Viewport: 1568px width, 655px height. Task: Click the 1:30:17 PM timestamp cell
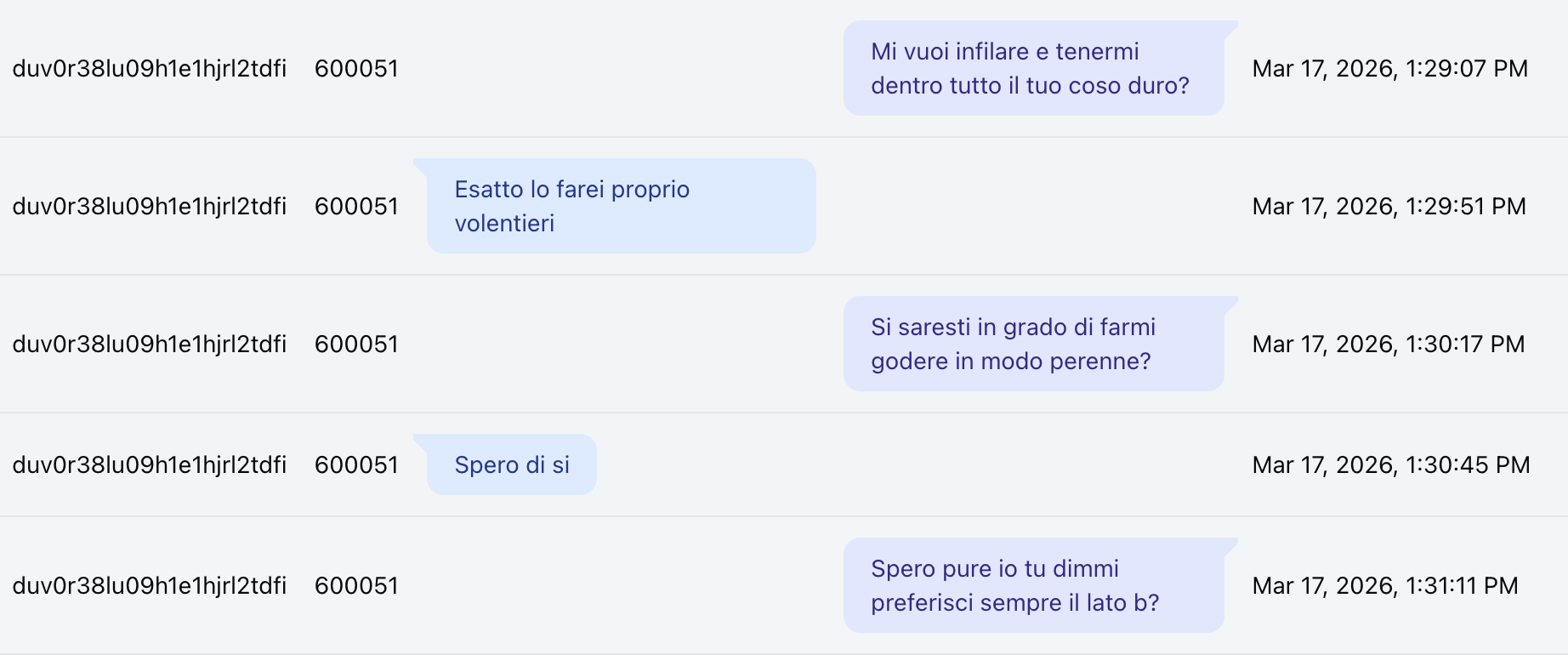[1388, 344]
